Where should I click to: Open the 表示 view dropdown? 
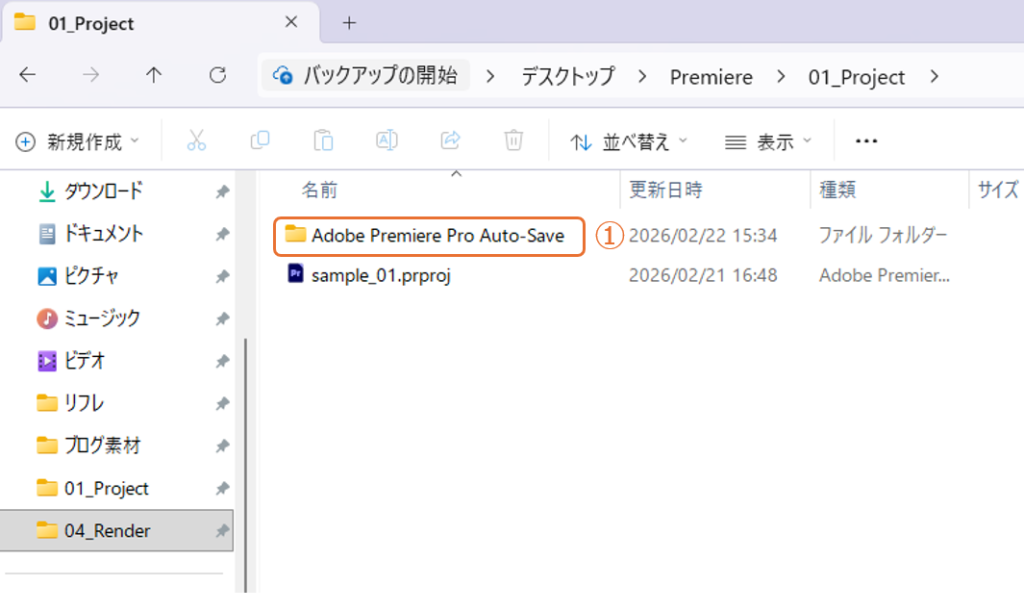768,142
